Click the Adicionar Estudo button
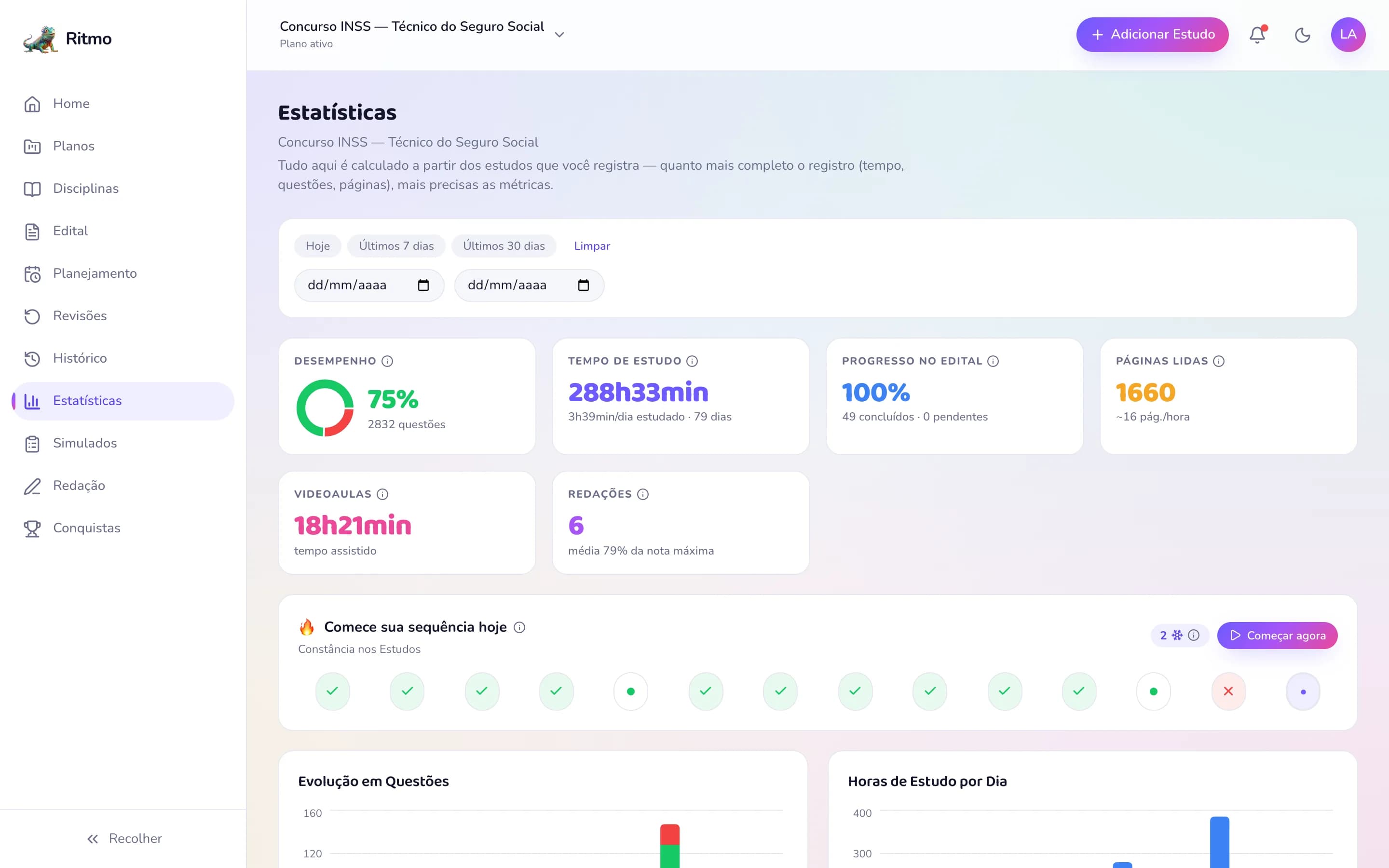1389x868 pixels. 1152,34
